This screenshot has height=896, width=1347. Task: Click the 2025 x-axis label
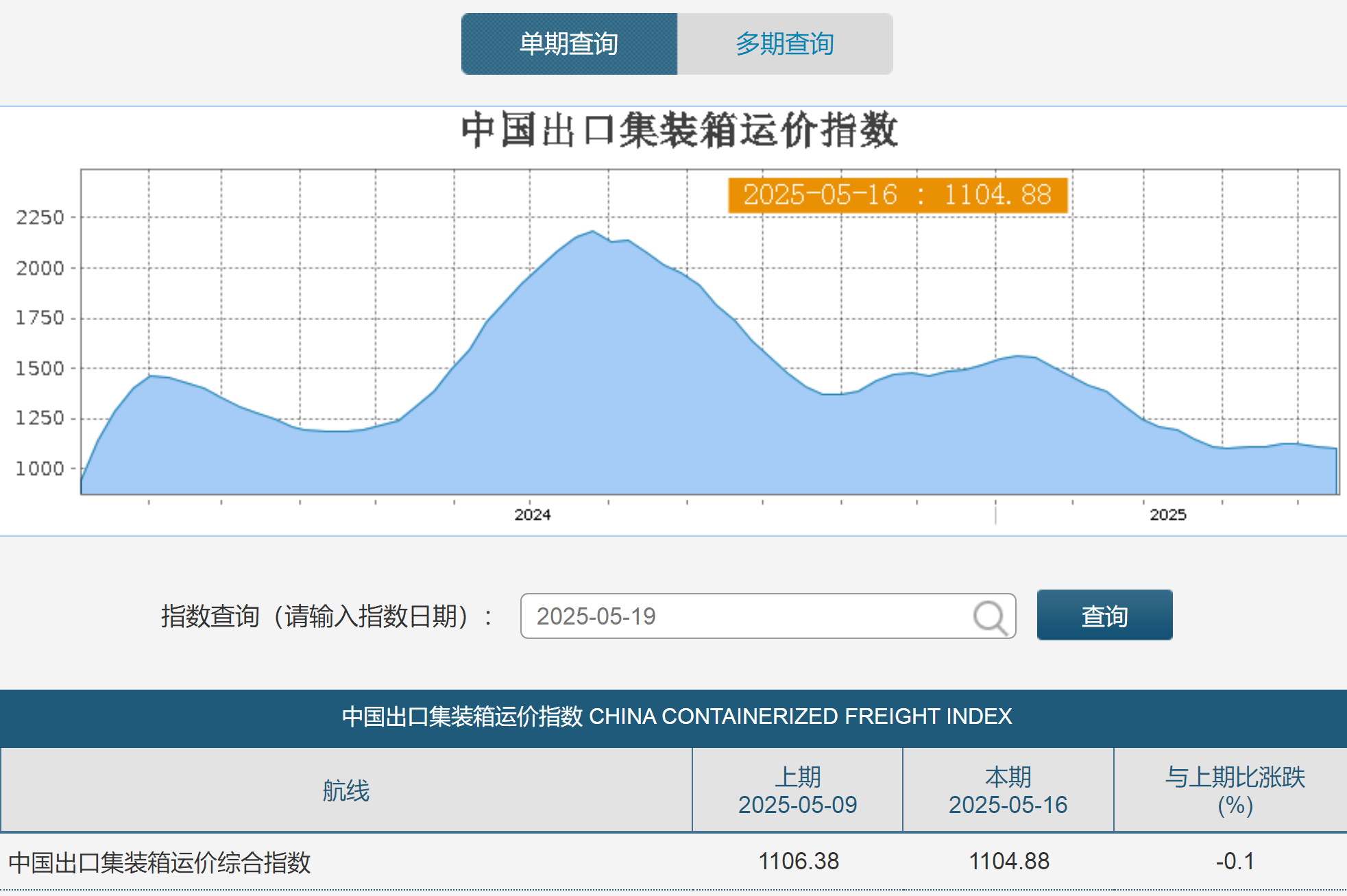point(1167,515)
